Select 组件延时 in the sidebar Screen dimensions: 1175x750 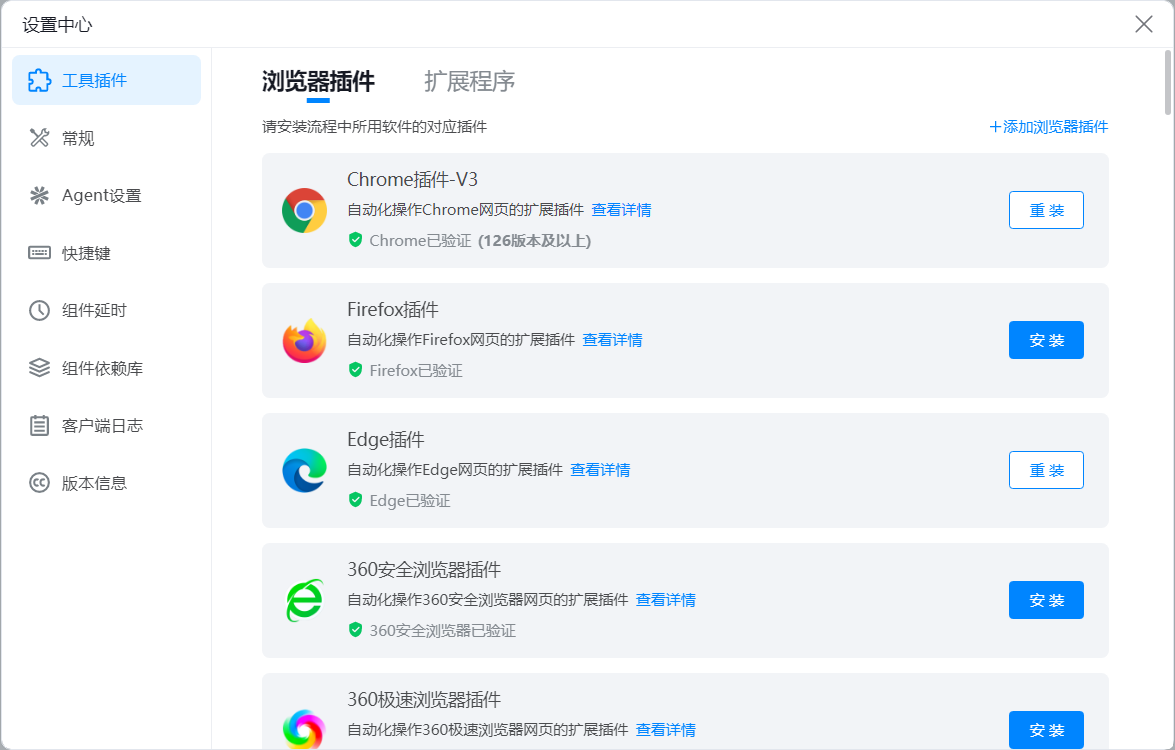106,310
